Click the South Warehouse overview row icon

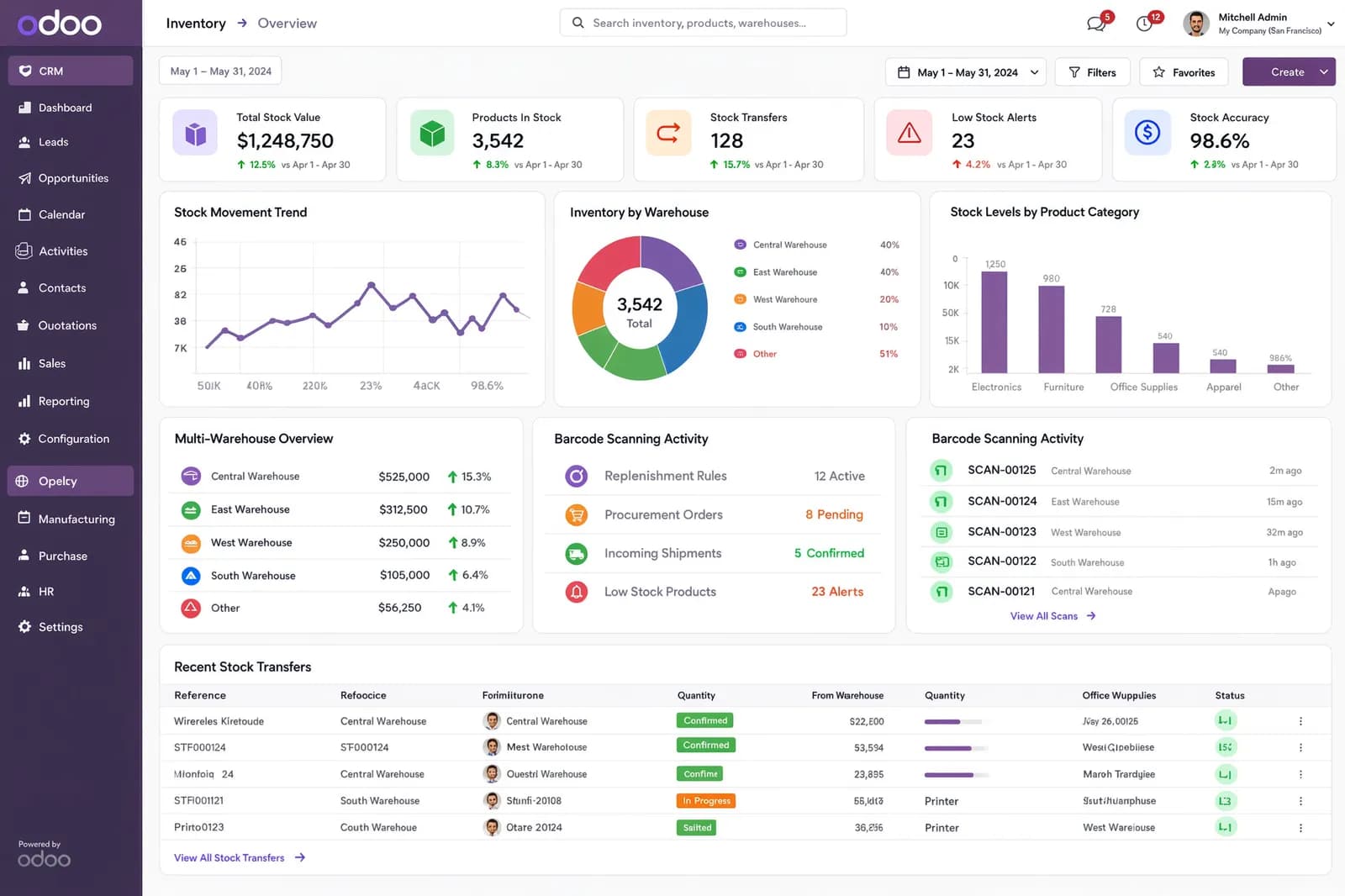click(x=191, y=576)
